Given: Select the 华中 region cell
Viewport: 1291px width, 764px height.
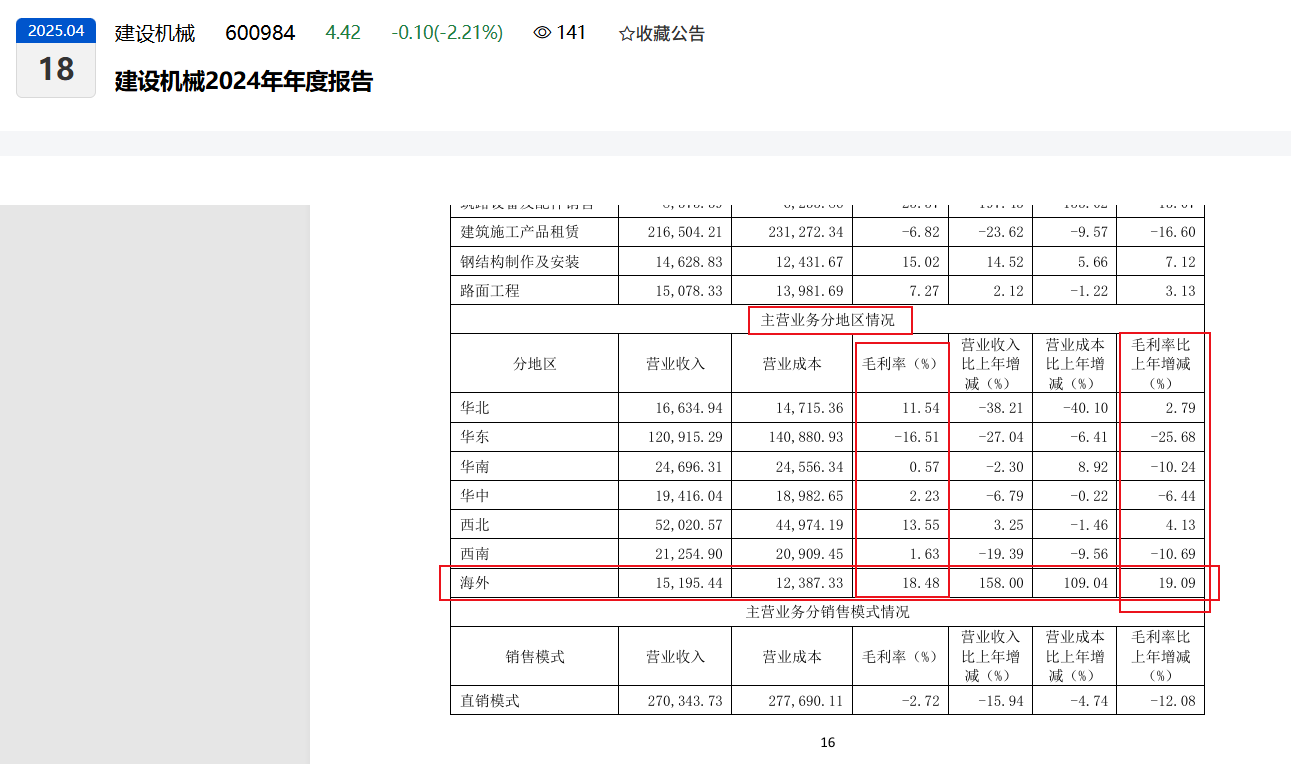Looking at the screenshot, I should (x=475, y=495).
